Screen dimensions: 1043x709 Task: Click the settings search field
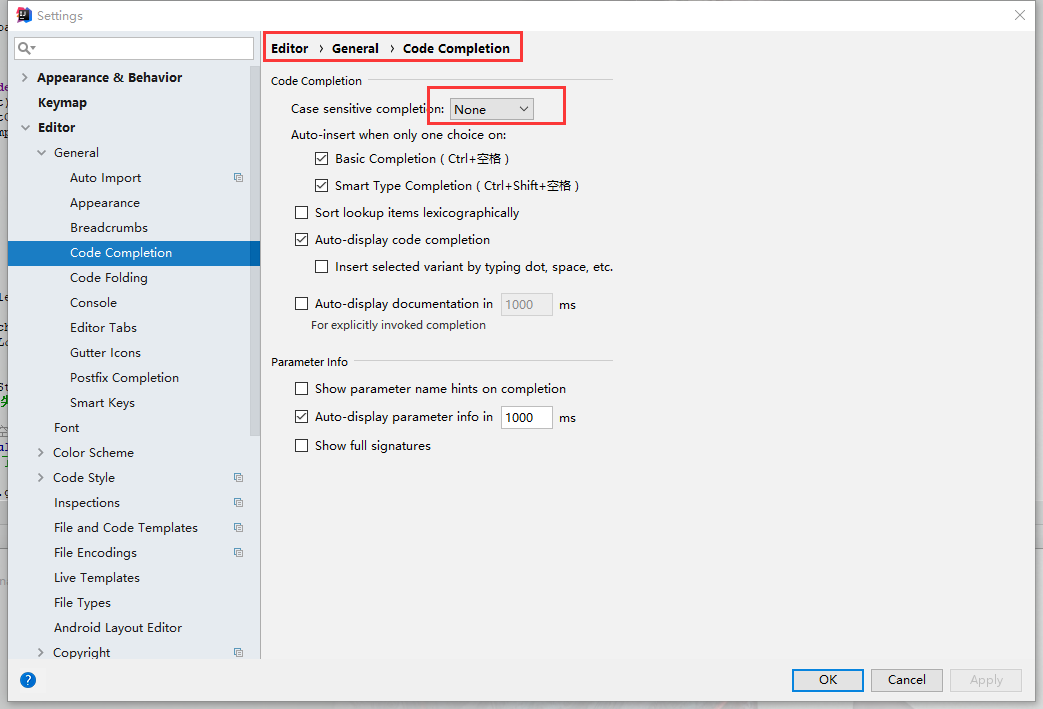click(134, 48)
